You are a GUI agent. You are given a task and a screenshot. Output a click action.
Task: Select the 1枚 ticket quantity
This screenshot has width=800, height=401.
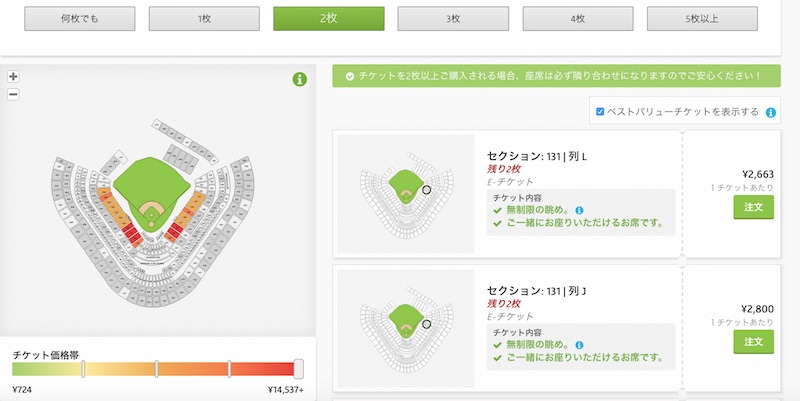(x=204, y=19)
